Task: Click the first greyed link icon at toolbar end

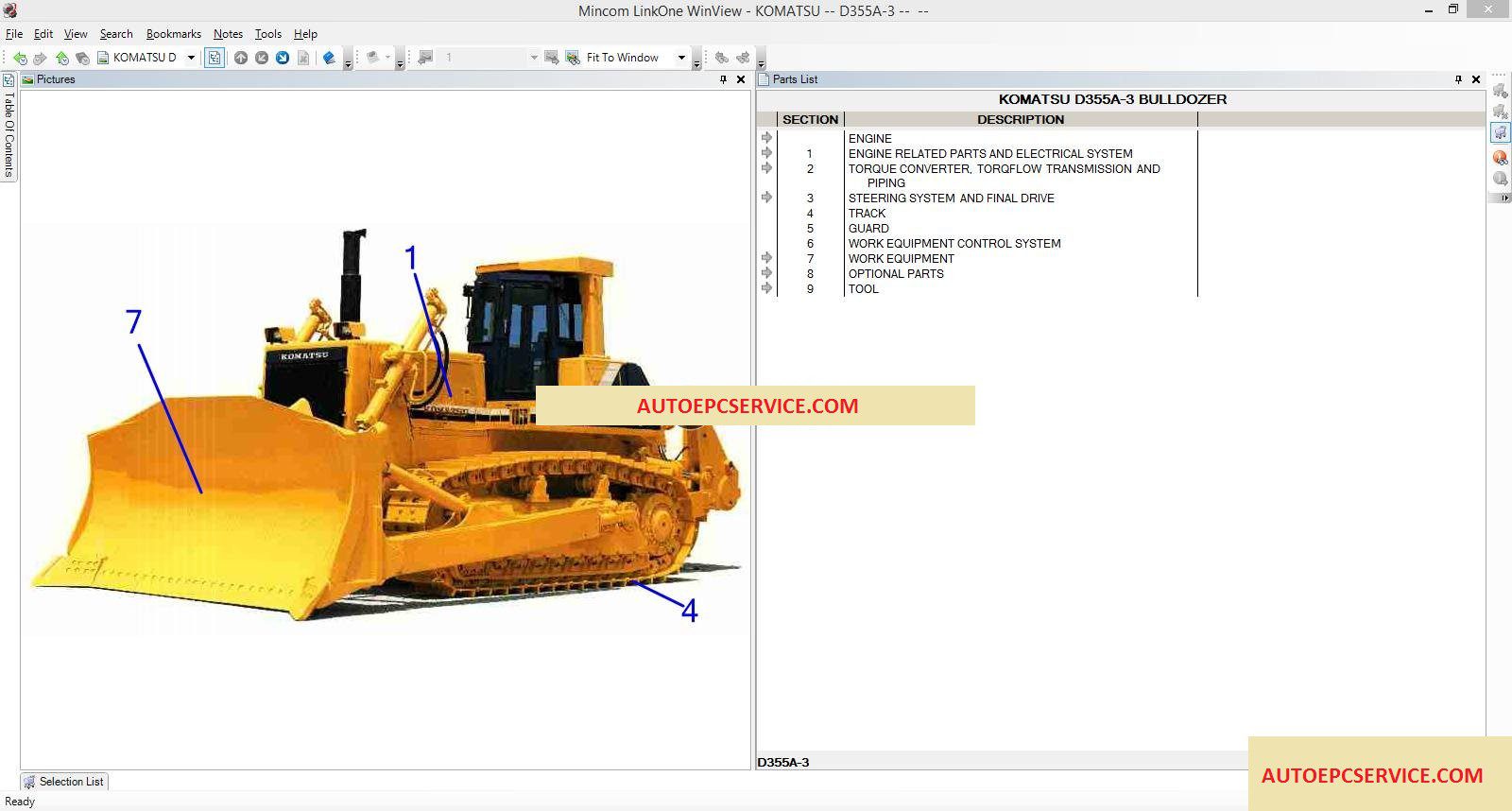Action: (x=722, y=58)
